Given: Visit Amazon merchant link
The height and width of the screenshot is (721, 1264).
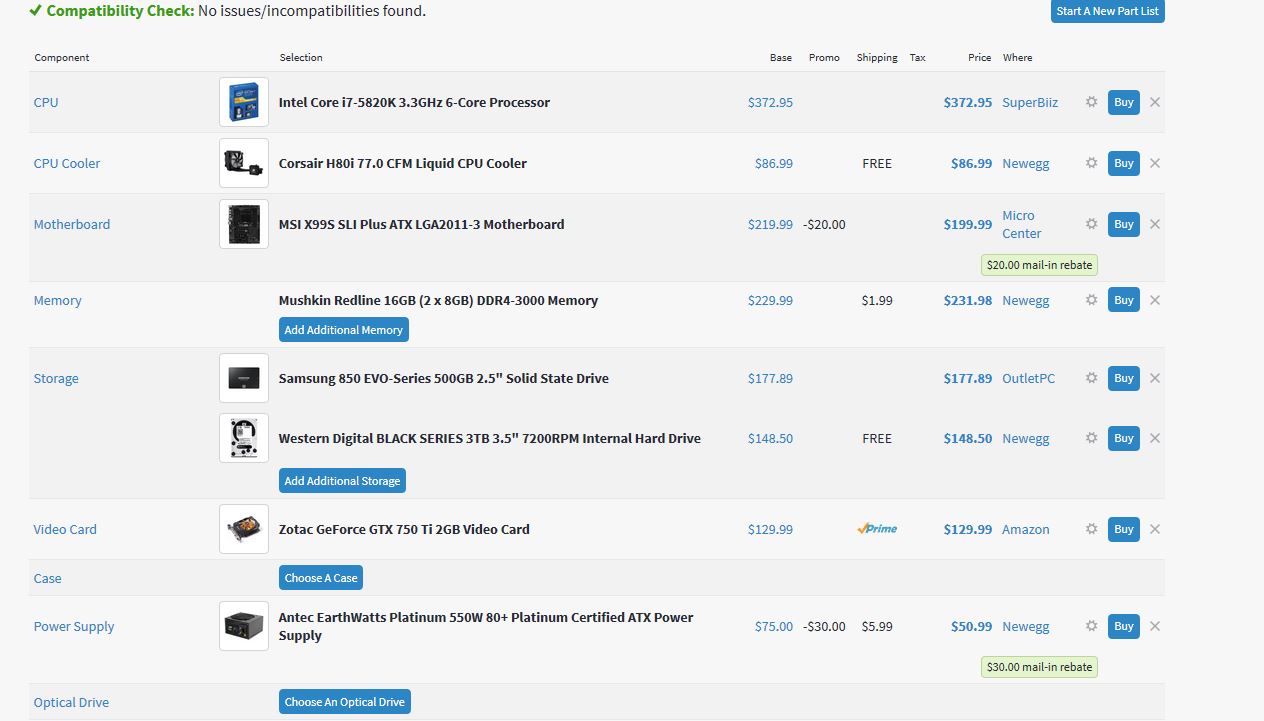Looking at the screenshot, I should (1026, 529).
